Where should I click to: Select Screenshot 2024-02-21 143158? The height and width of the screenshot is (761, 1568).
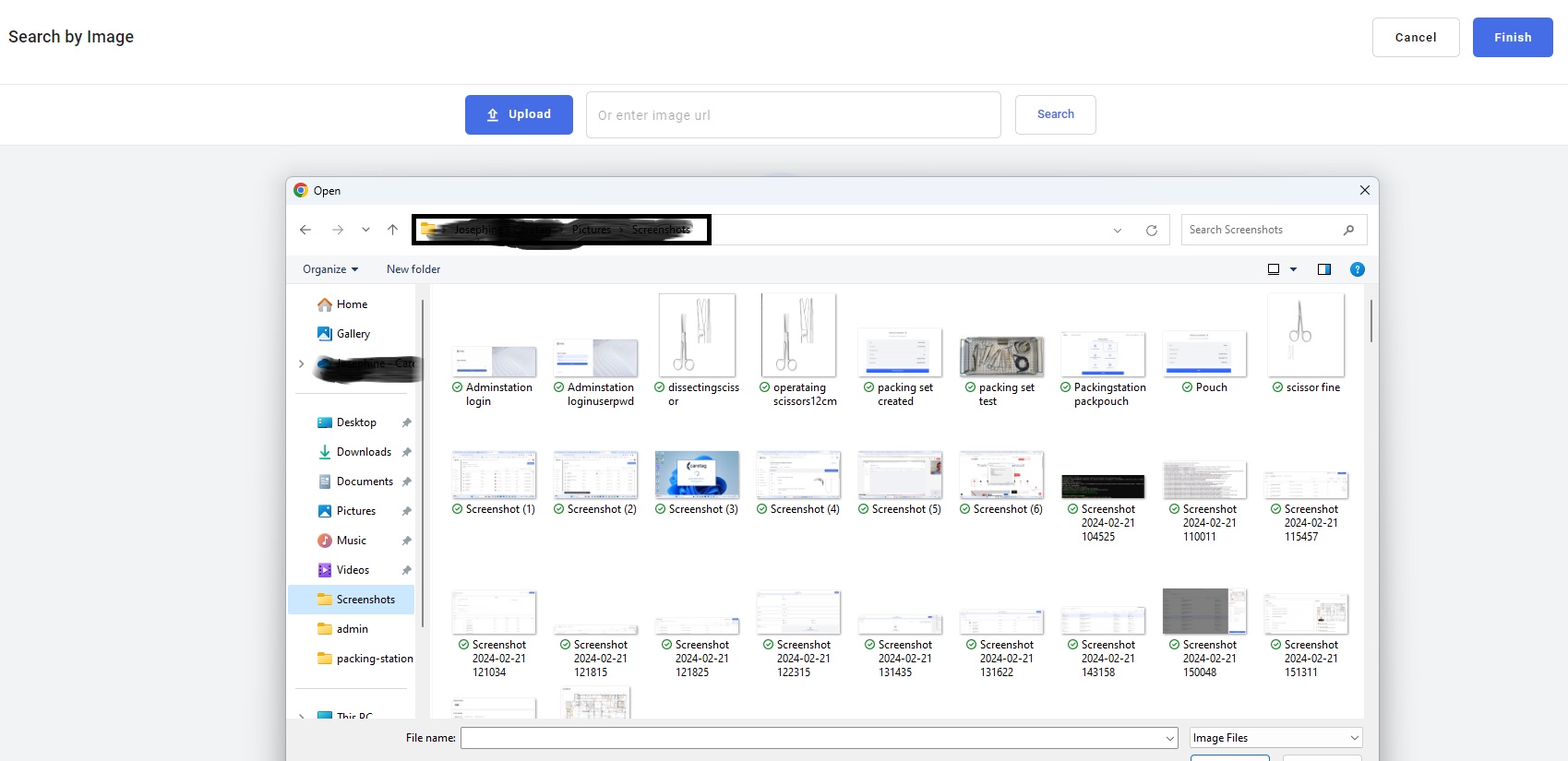(1103, 643)
